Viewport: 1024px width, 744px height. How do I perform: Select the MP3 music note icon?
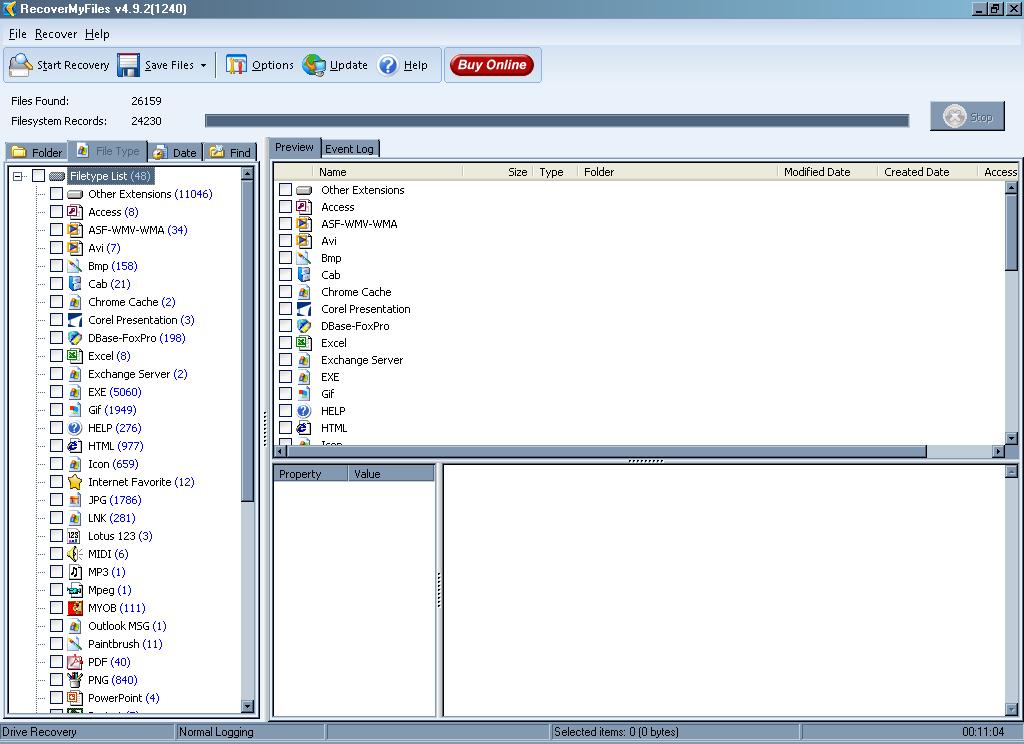tap(75, 572)
